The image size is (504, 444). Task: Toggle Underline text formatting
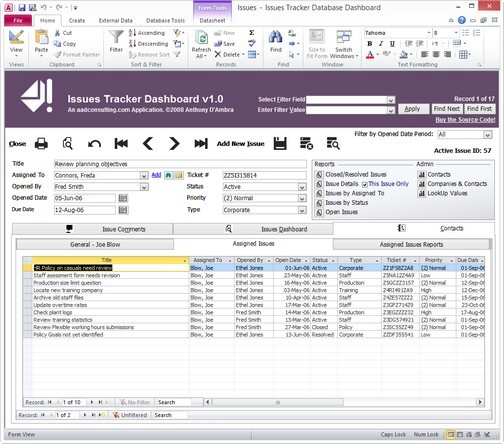click(x=392, y=44)
